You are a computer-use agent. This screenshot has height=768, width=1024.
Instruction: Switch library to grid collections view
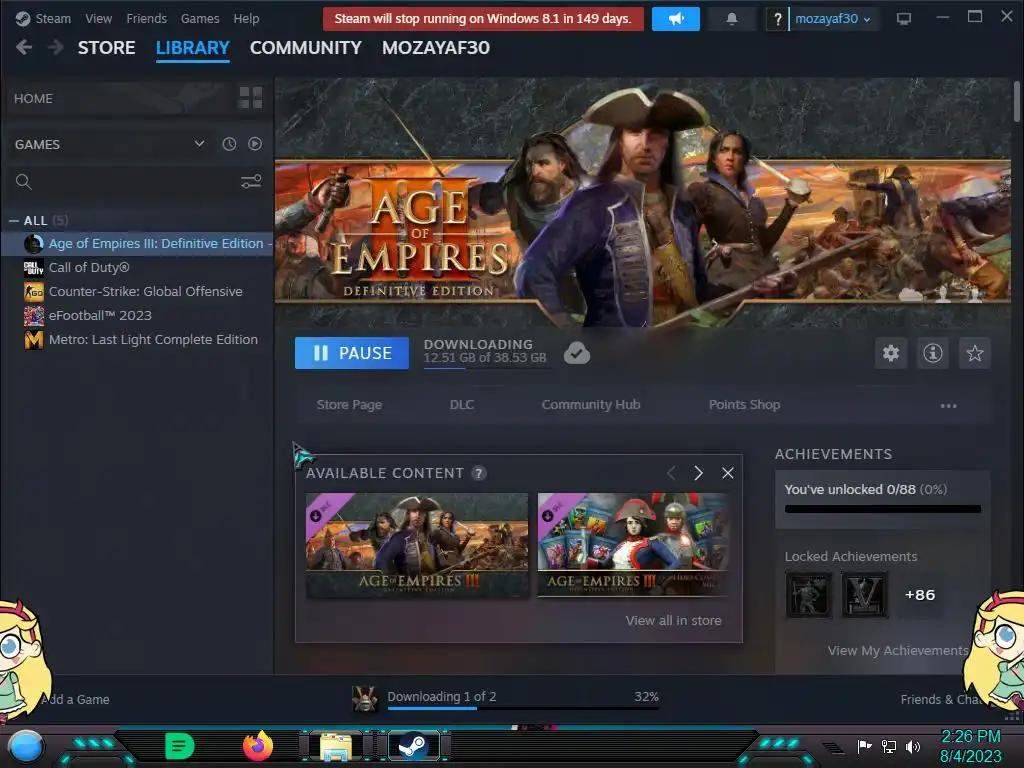(251, 98)
